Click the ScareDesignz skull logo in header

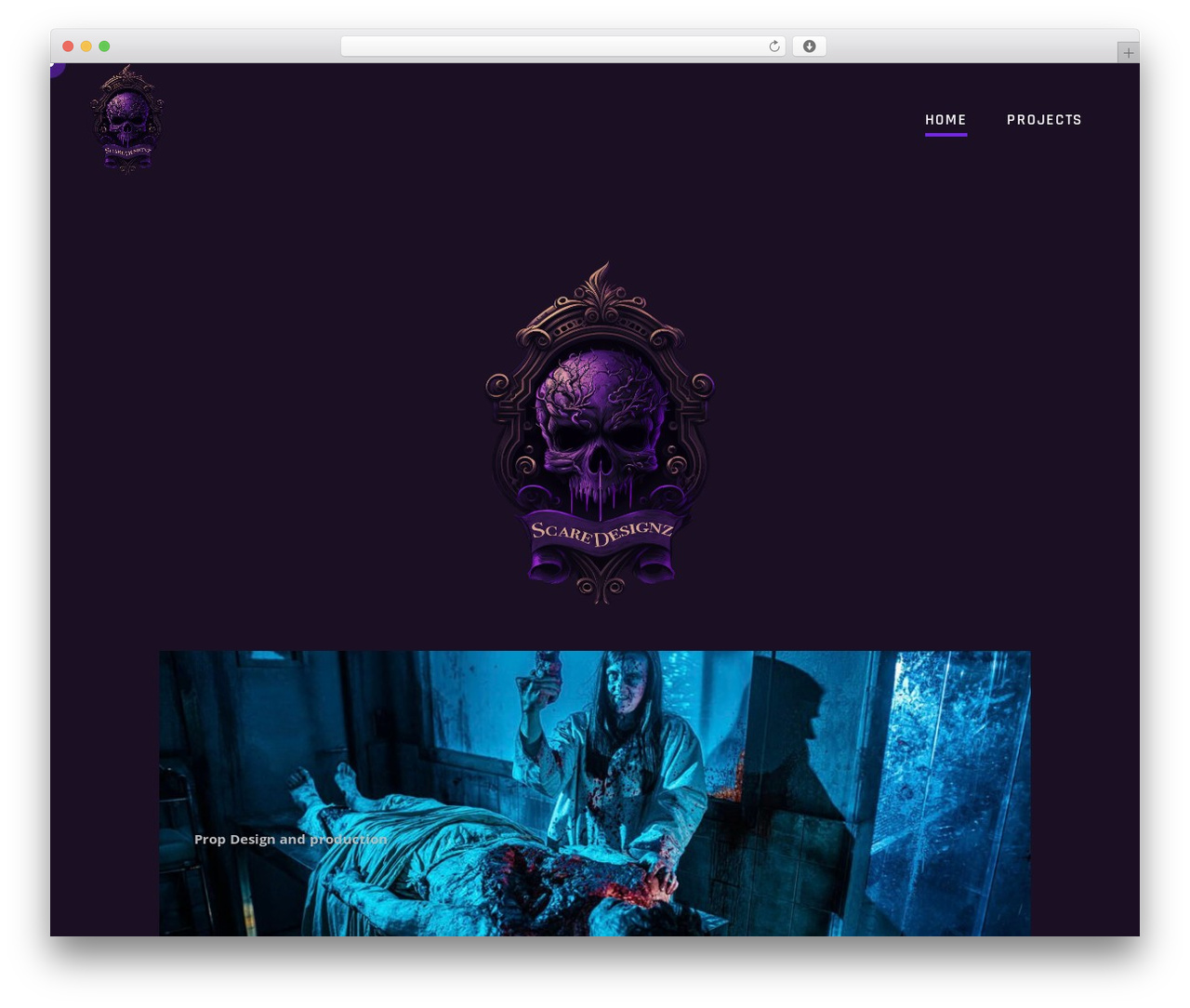click(x=127, y=119)
